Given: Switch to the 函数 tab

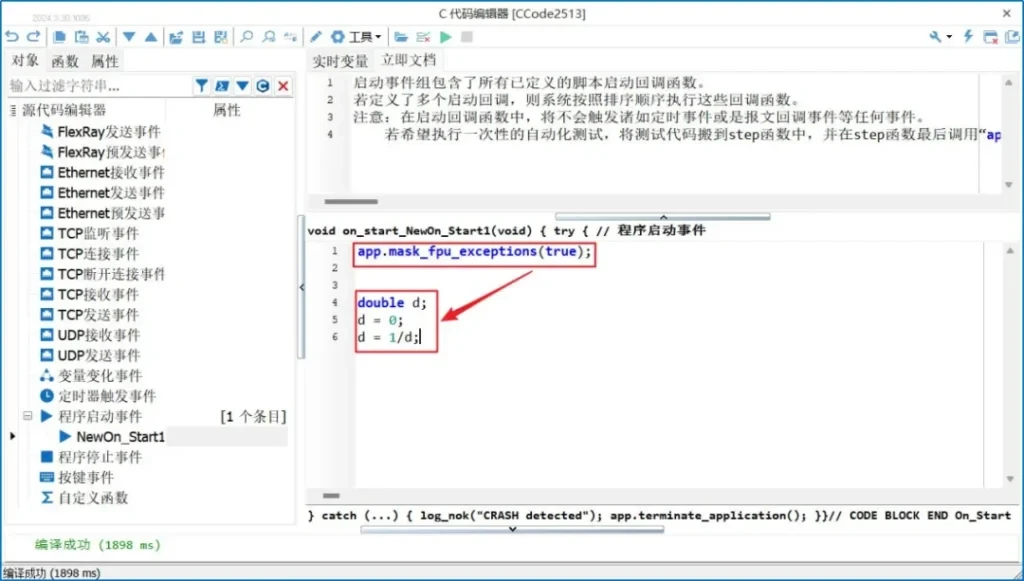Looking at the screenshot, I should 65,61.
